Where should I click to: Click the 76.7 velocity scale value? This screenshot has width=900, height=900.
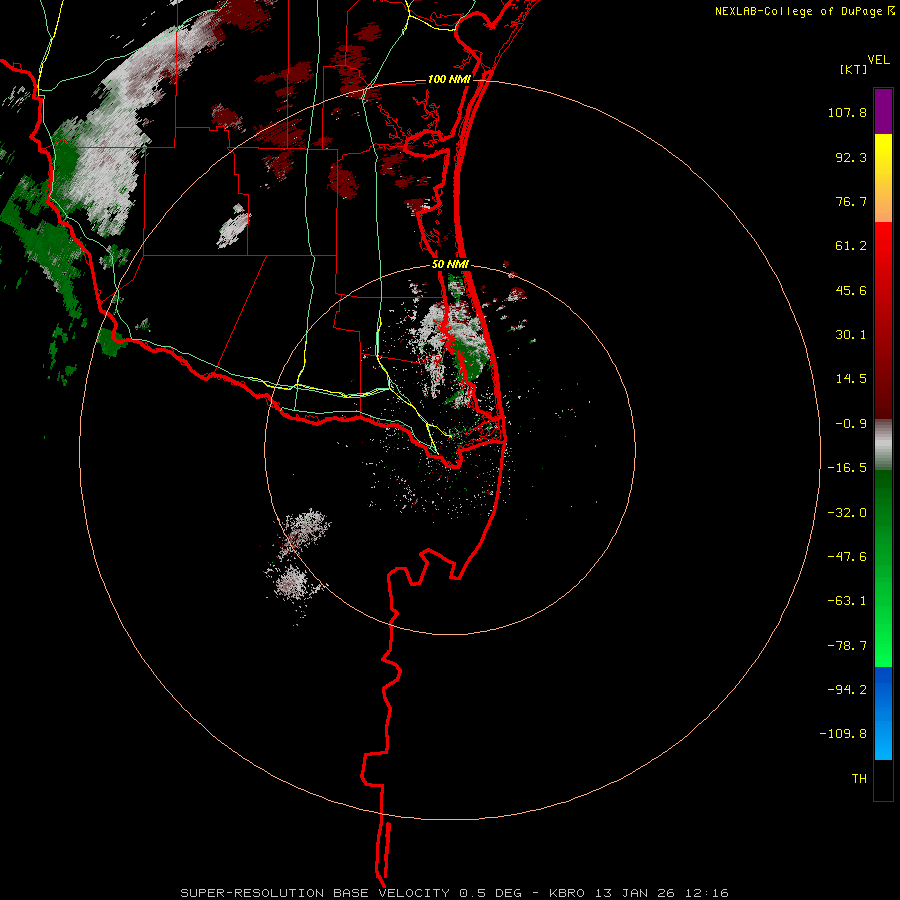tap(851, 201)
